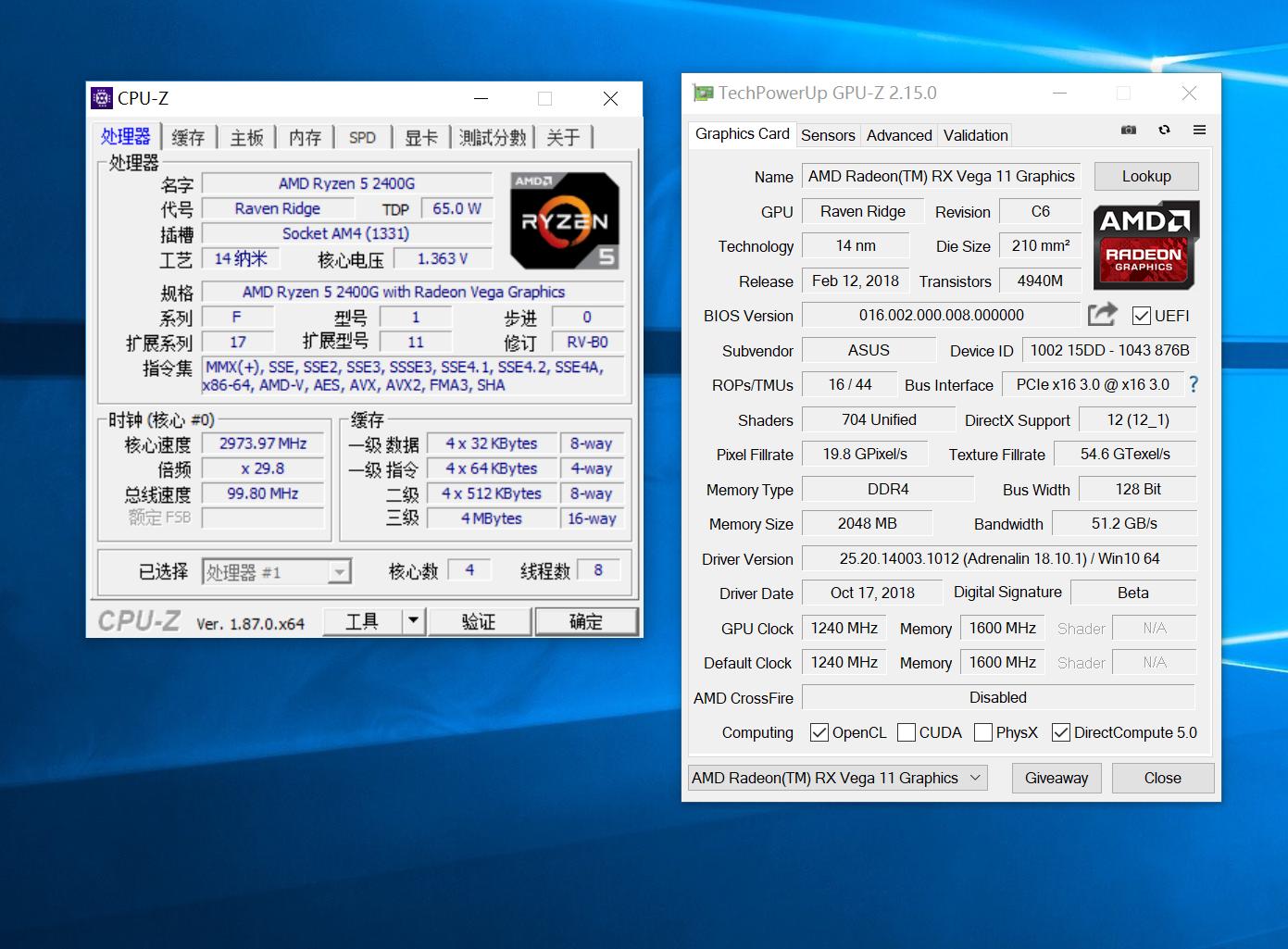This screenshot has height=949, width=1288.
Task: Enable the PhysX checkbox
Action: pyautogui.click(x=983, y=732)
